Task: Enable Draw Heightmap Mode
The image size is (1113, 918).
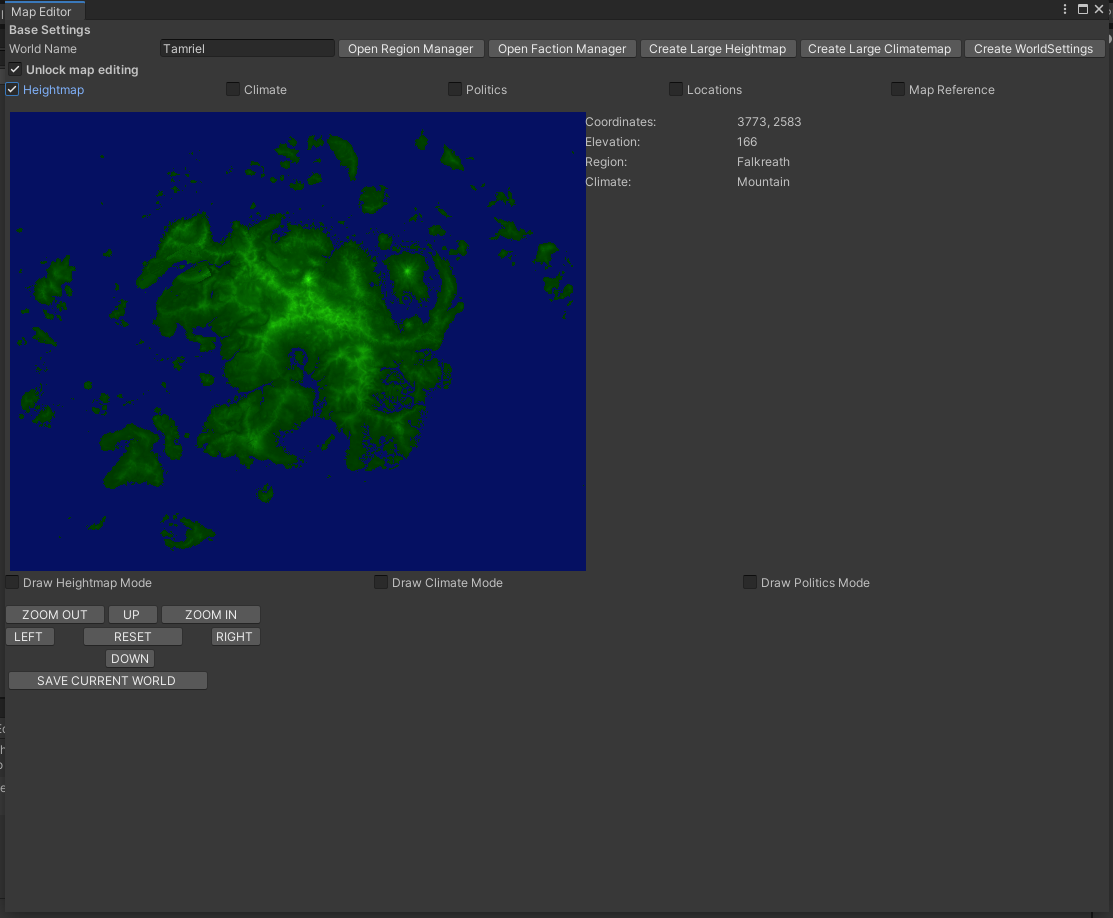Action: pos(12,583)
